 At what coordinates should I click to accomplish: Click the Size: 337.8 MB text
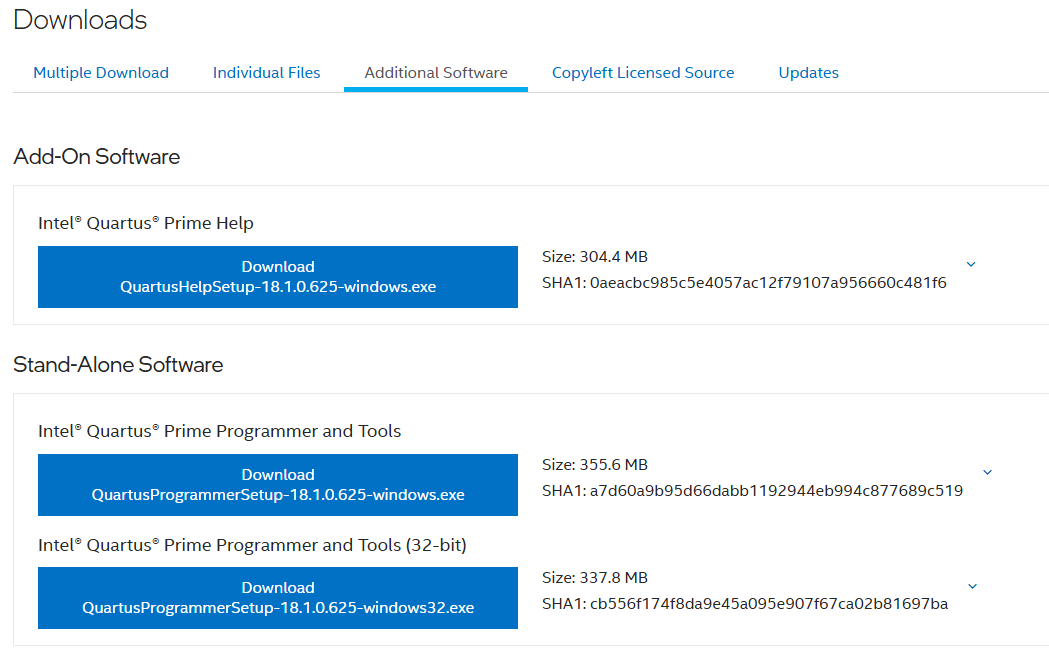click(x=595, y=578)
